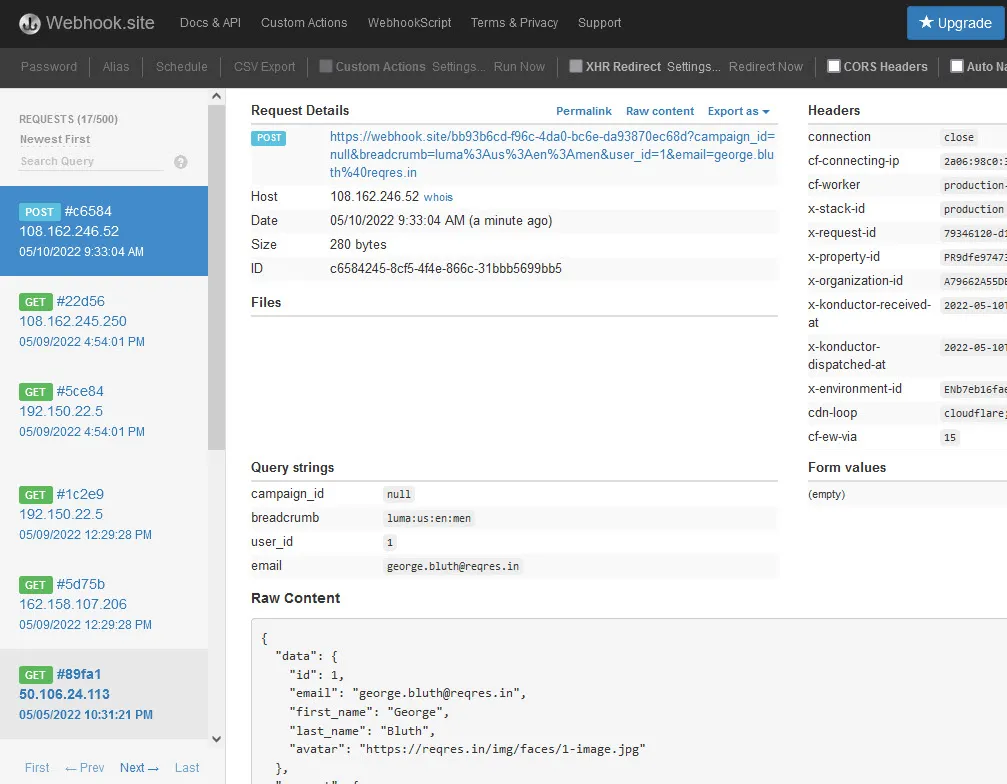Click the whois link

coord(438,198)
